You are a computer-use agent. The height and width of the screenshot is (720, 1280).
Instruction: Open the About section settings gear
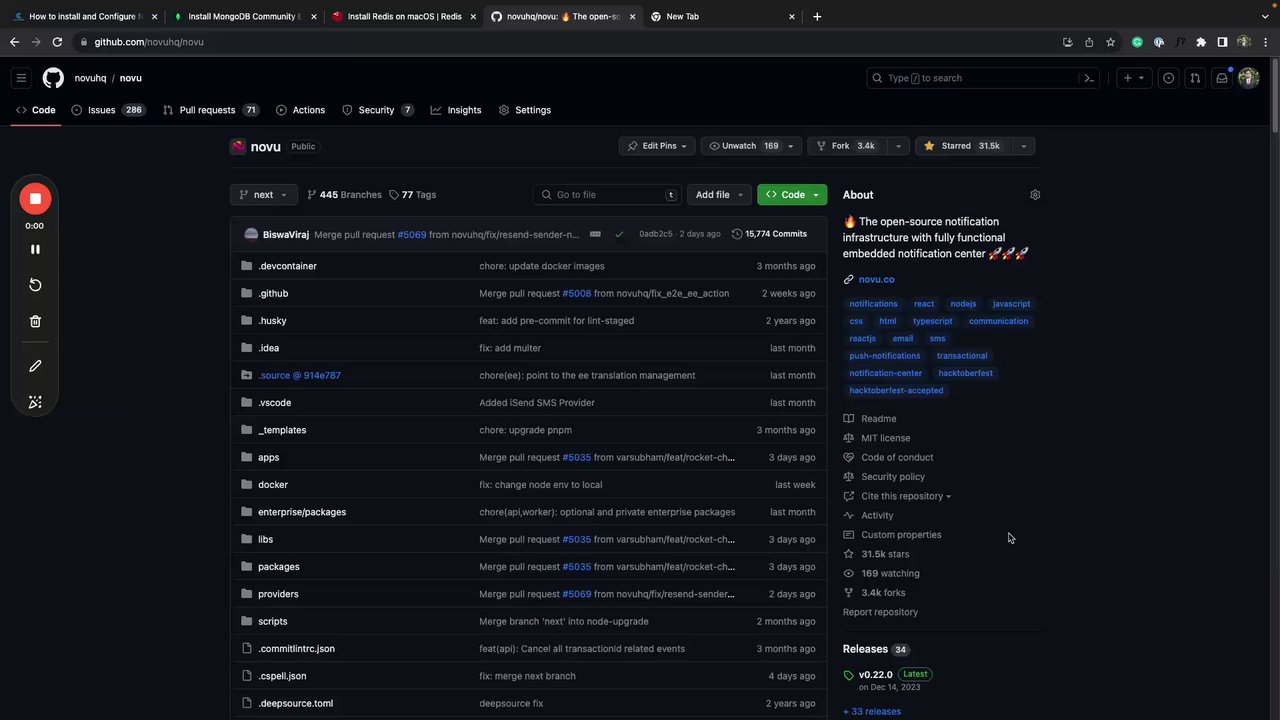point(1035,195)
